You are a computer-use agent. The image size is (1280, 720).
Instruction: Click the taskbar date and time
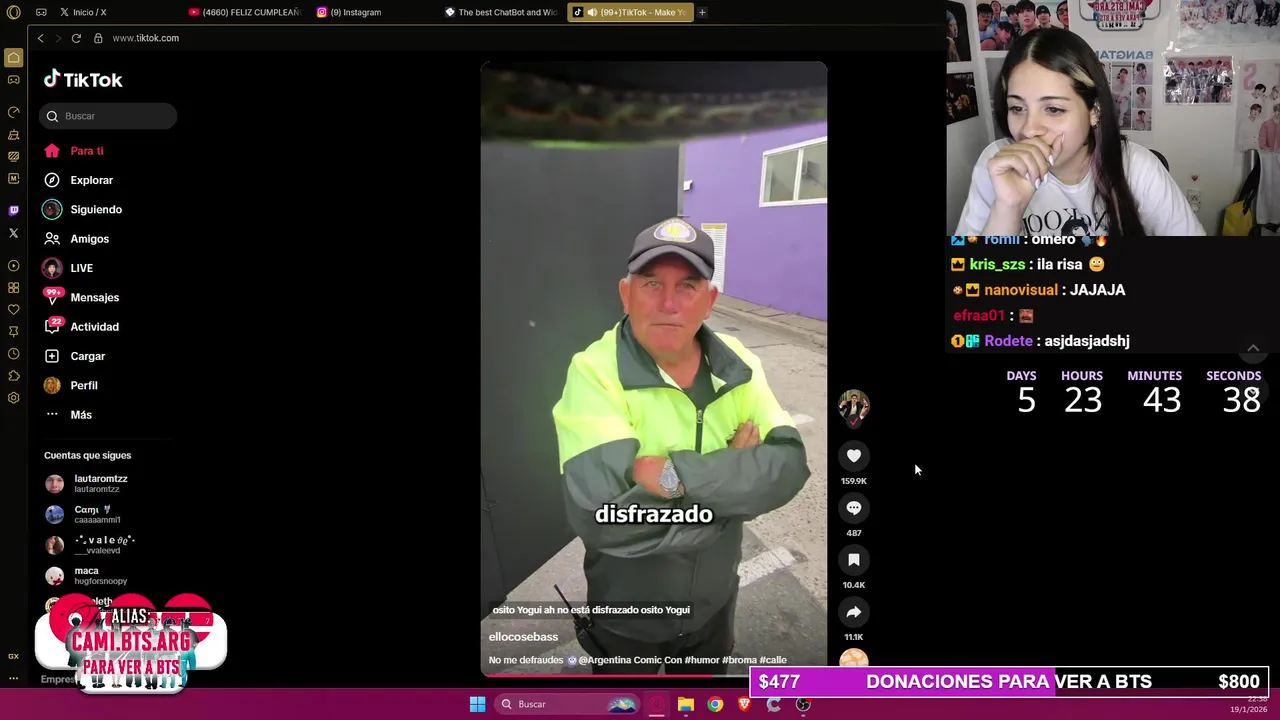1248,704
